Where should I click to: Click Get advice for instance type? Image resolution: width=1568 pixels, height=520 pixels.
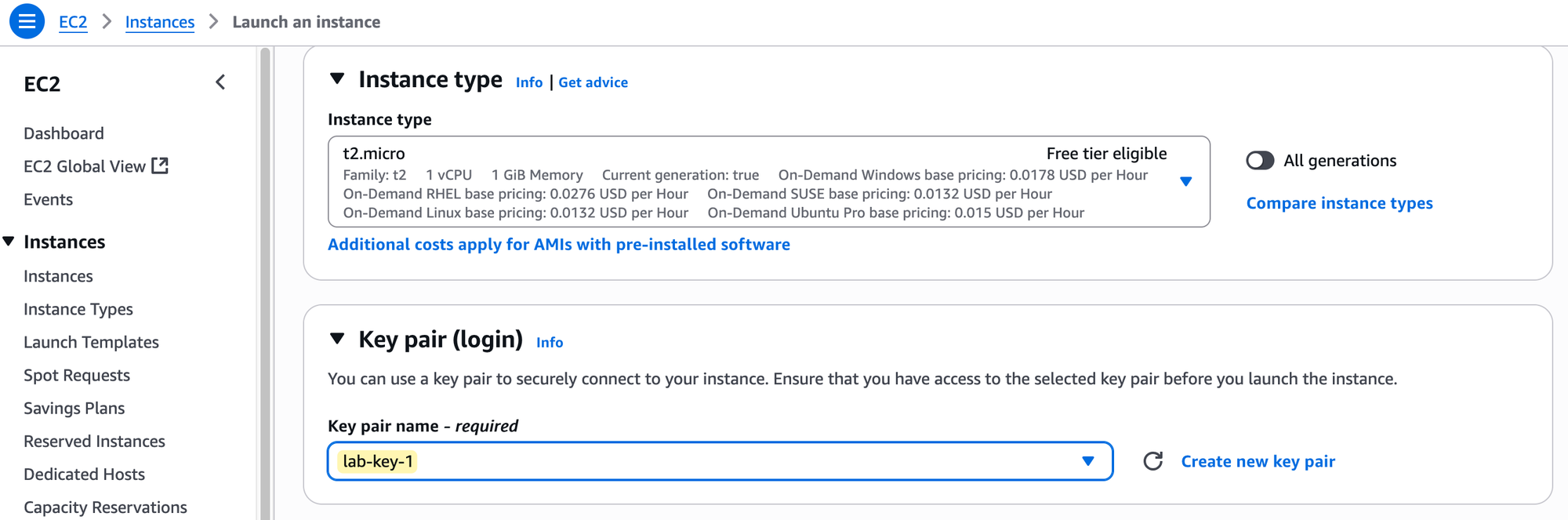[x=593, y=82]
